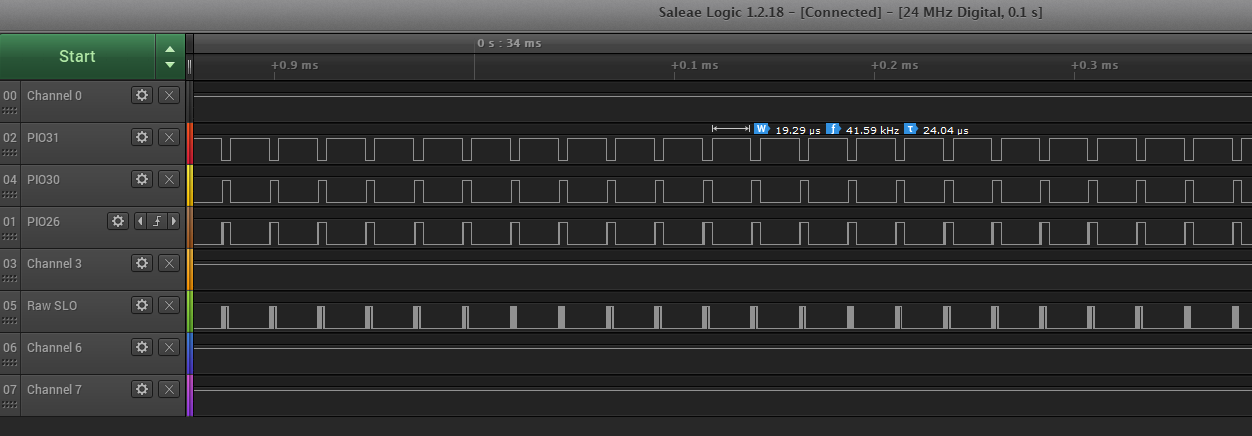This screenshot has height=436, width=1252.
Task: Click the up arrow beside Start button
Action: [x=169, y=49]
